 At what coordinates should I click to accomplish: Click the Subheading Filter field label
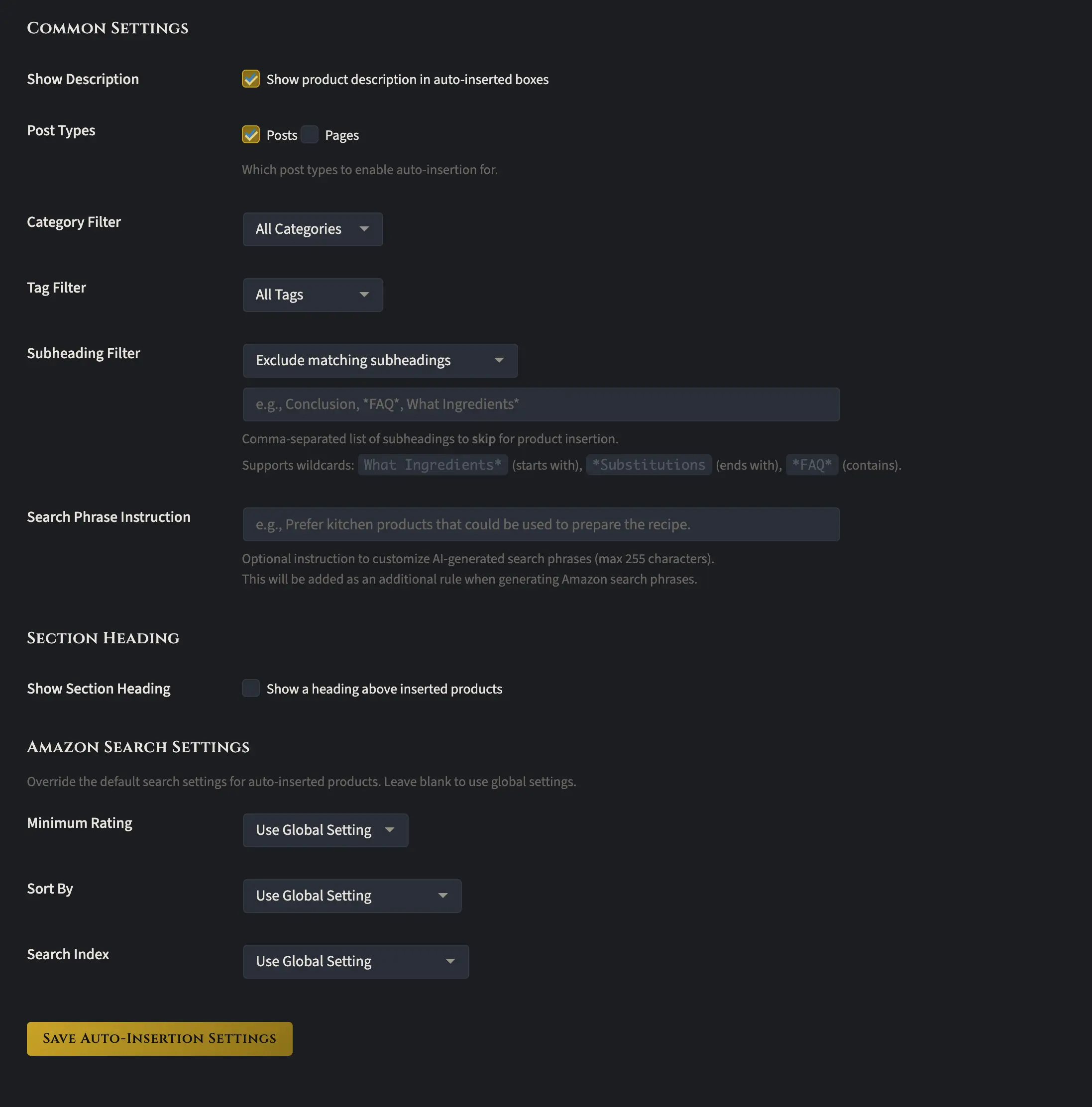[84, 354]
